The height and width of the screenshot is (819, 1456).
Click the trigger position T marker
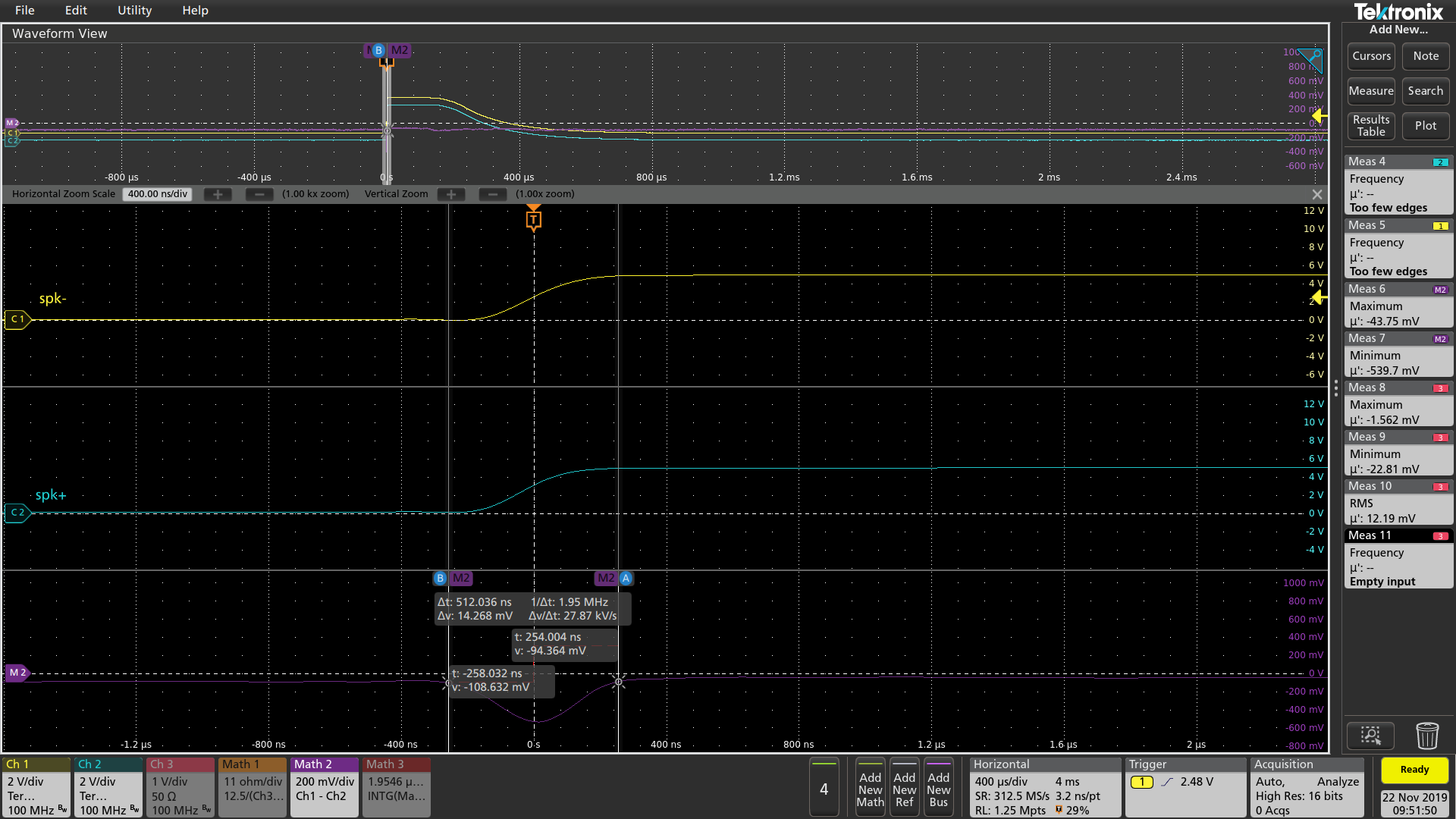coord(533,220)
